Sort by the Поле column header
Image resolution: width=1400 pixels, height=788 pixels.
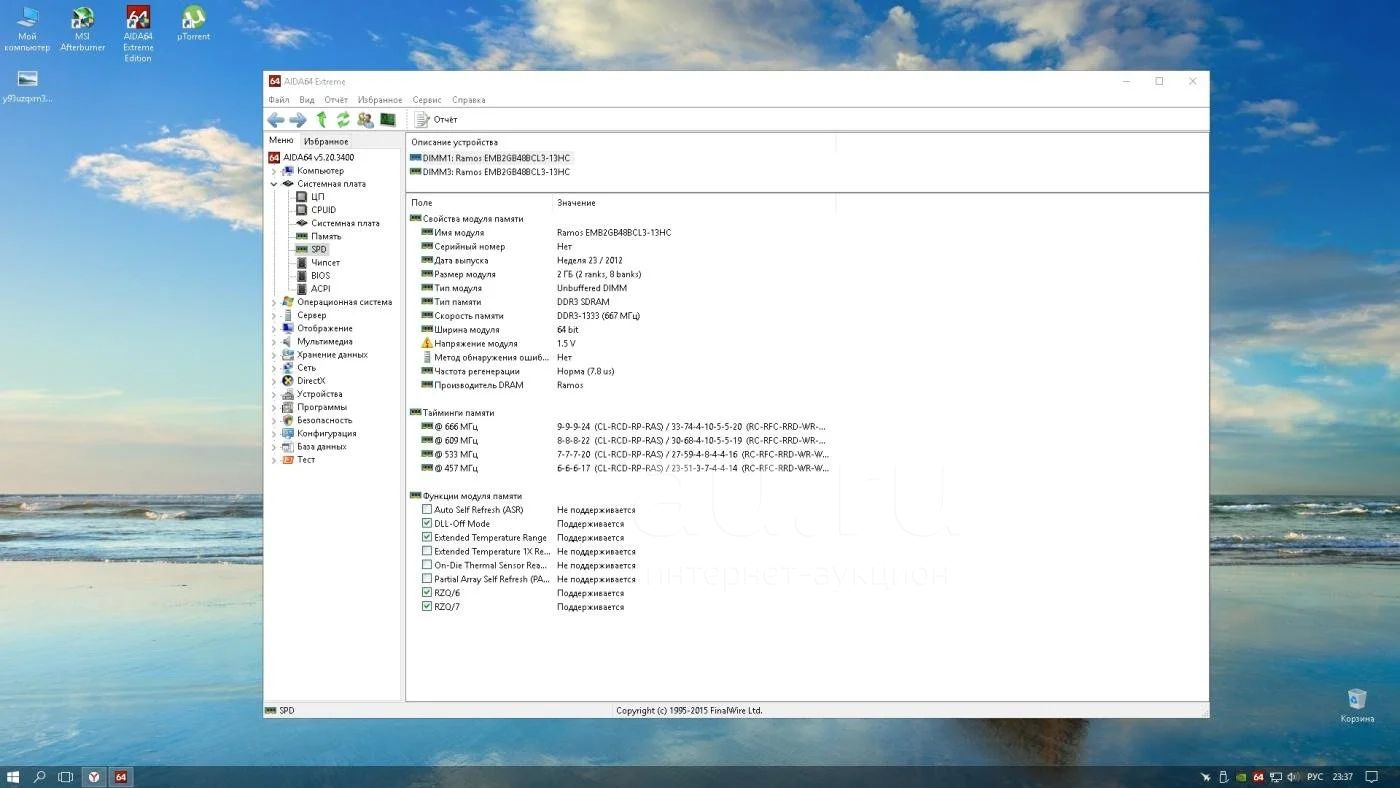coord(480,203)
